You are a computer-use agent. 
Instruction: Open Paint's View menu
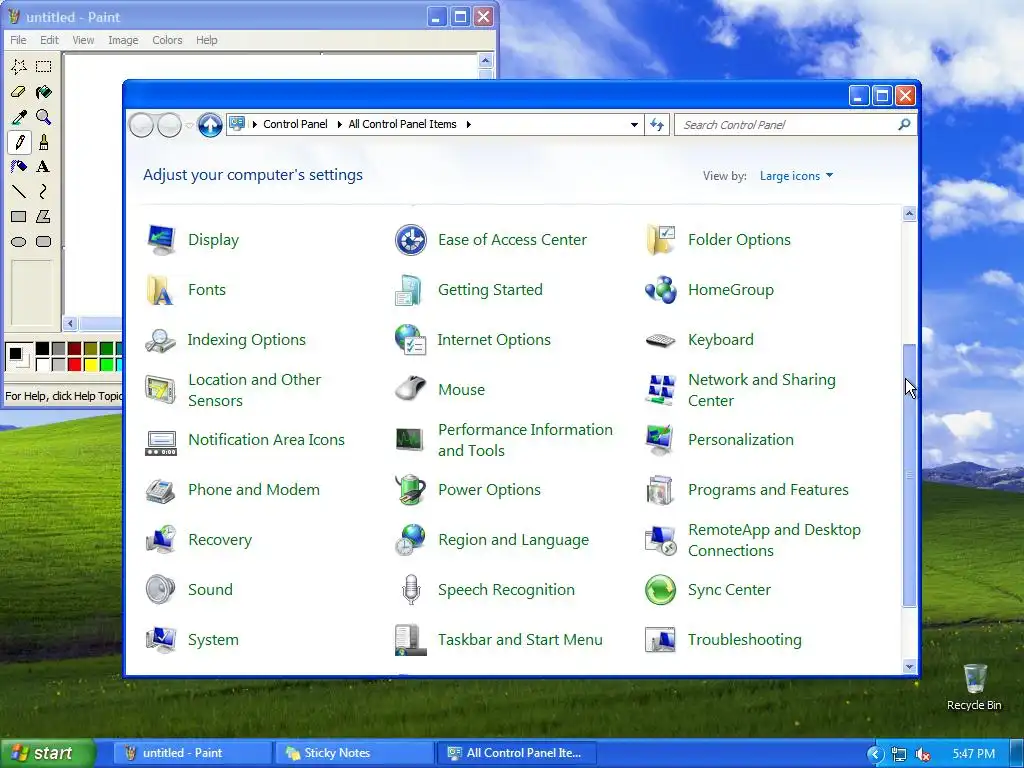[x=83, y=40]
